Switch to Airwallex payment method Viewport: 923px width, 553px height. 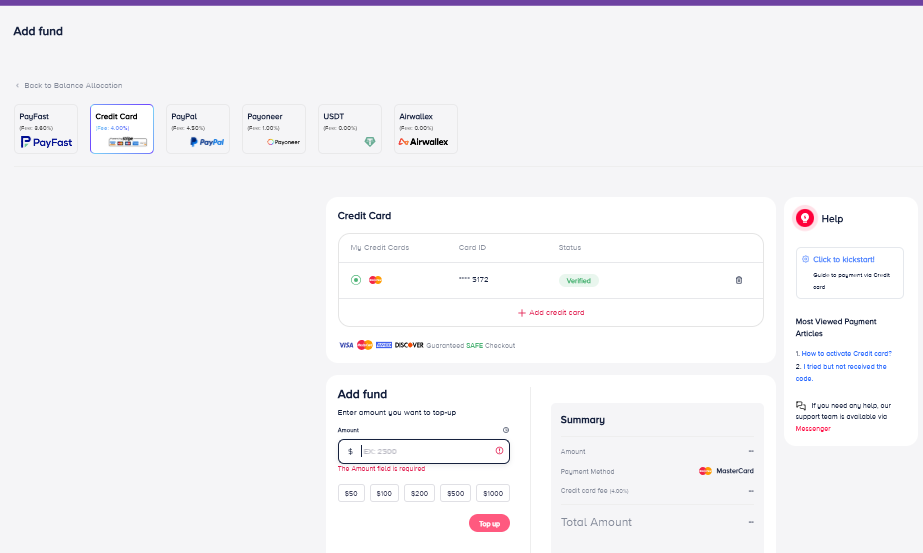point(426,129)
